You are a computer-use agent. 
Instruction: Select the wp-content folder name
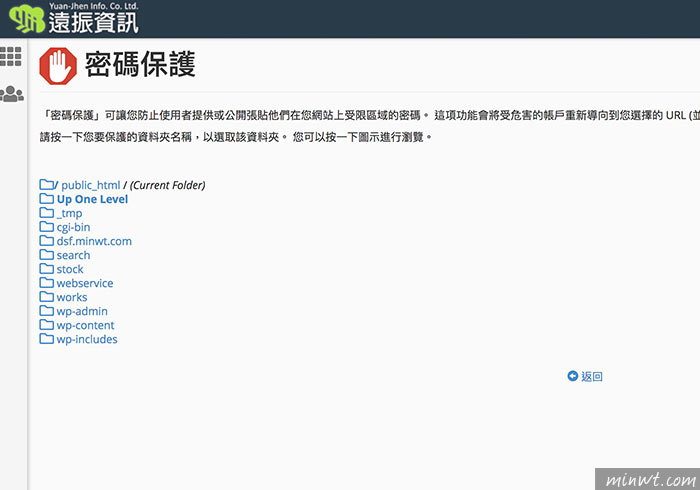pyautogui.click(x=85, y=325)
